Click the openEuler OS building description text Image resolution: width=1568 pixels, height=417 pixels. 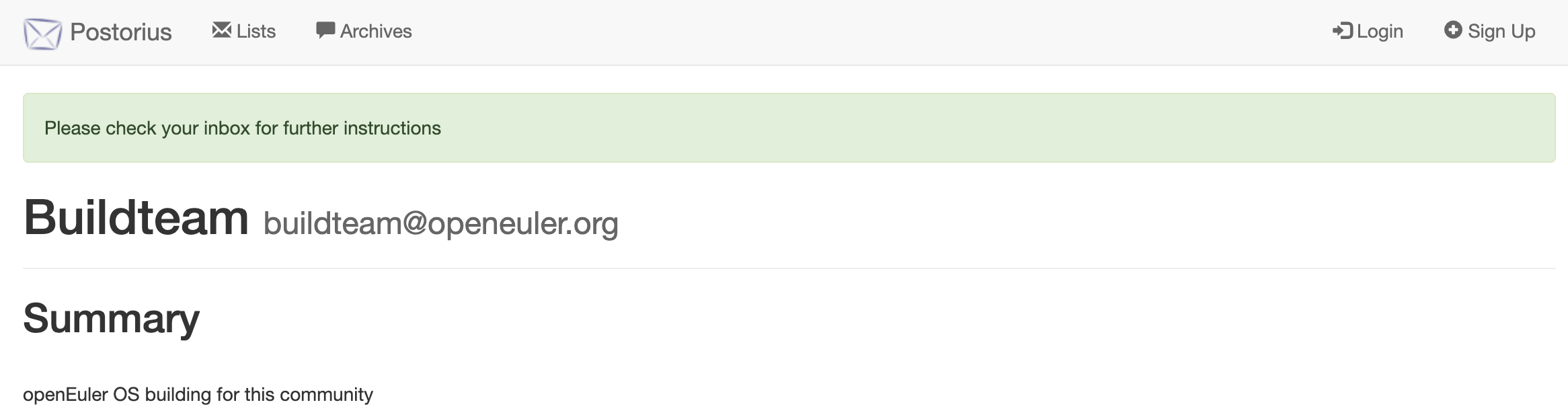(198, 395)
